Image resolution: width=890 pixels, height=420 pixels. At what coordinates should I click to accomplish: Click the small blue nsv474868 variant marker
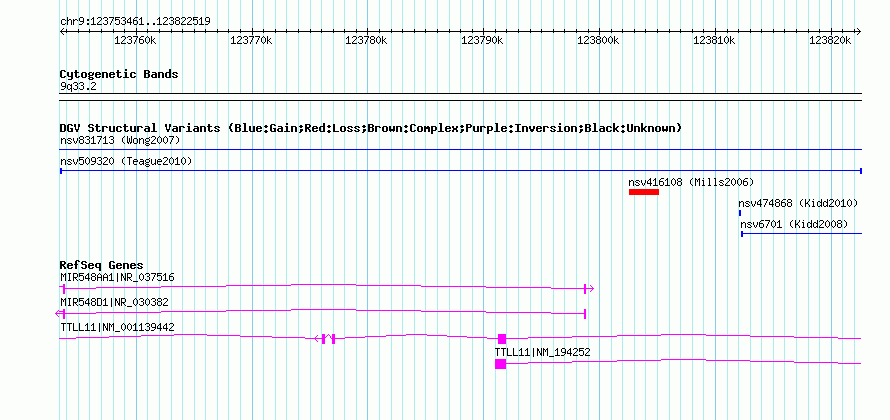tap(740, 213)
